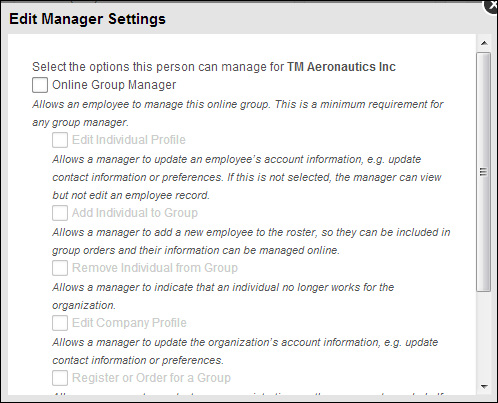Select the Edit Company Profile checkbox
Screen dimensions: 498x403
point(60,323)
